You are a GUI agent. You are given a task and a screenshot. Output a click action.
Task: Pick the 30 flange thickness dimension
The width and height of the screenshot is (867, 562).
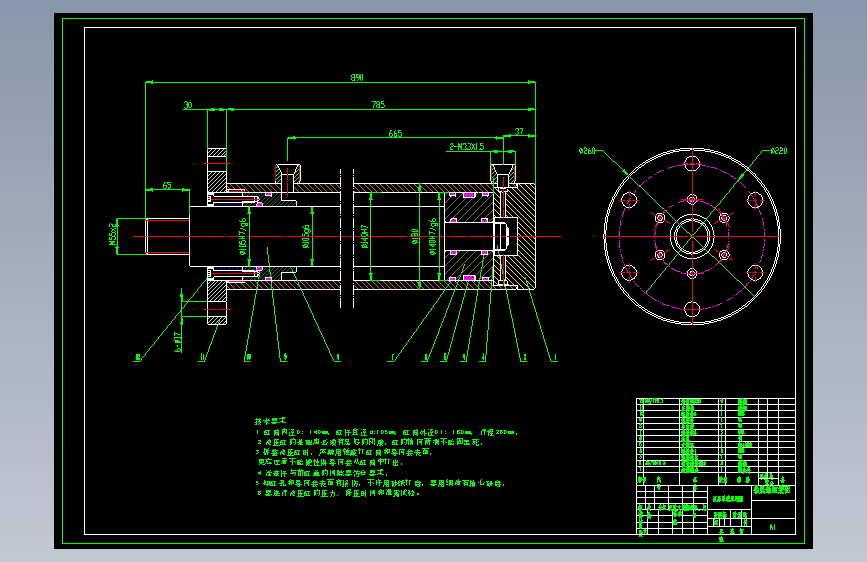pyautogui.click(x=188, y=105)
